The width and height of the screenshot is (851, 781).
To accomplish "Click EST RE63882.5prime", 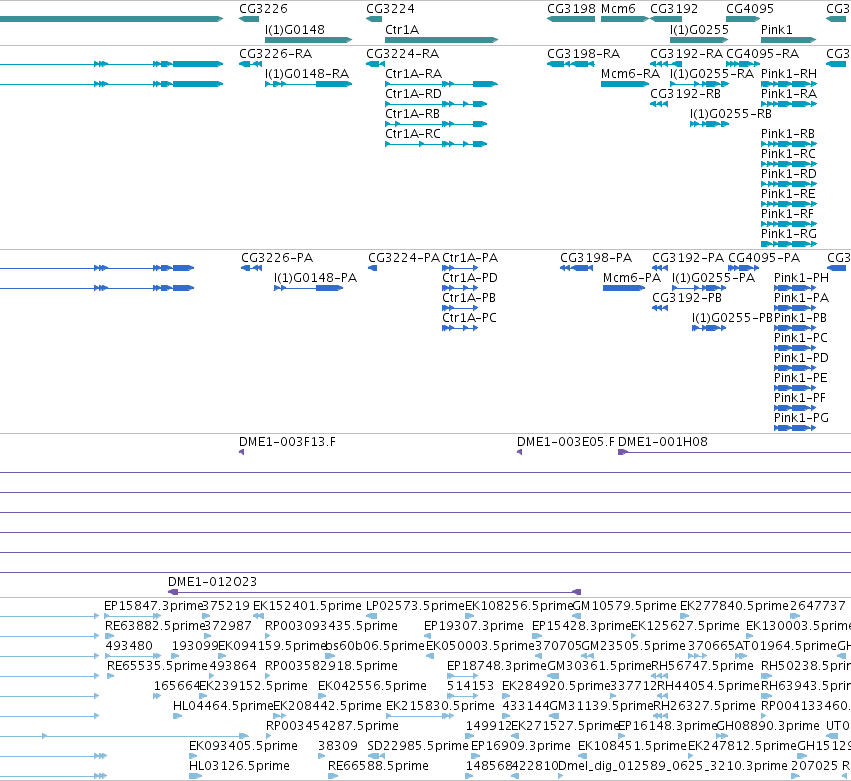I will [155, 626].
